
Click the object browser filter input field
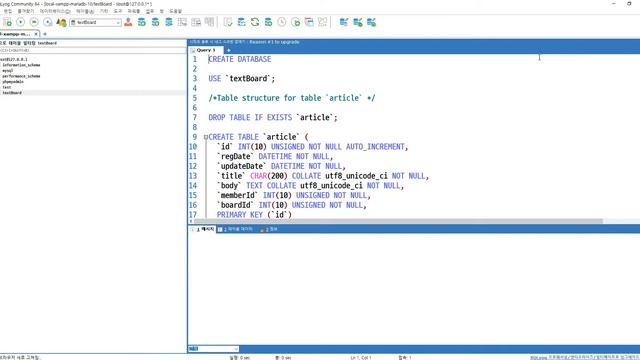[93, 50]
